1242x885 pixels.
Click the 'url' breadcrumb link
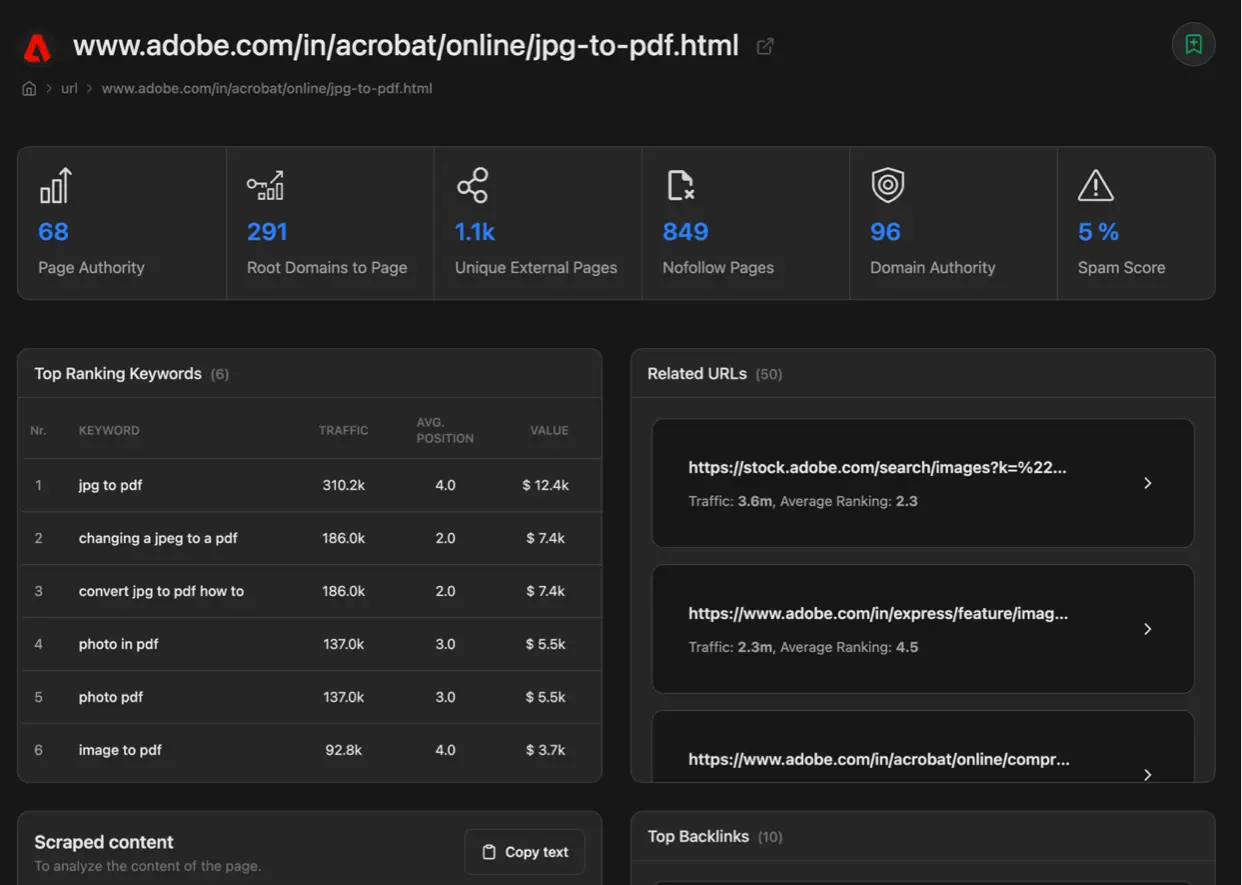(x=69, y=88)
